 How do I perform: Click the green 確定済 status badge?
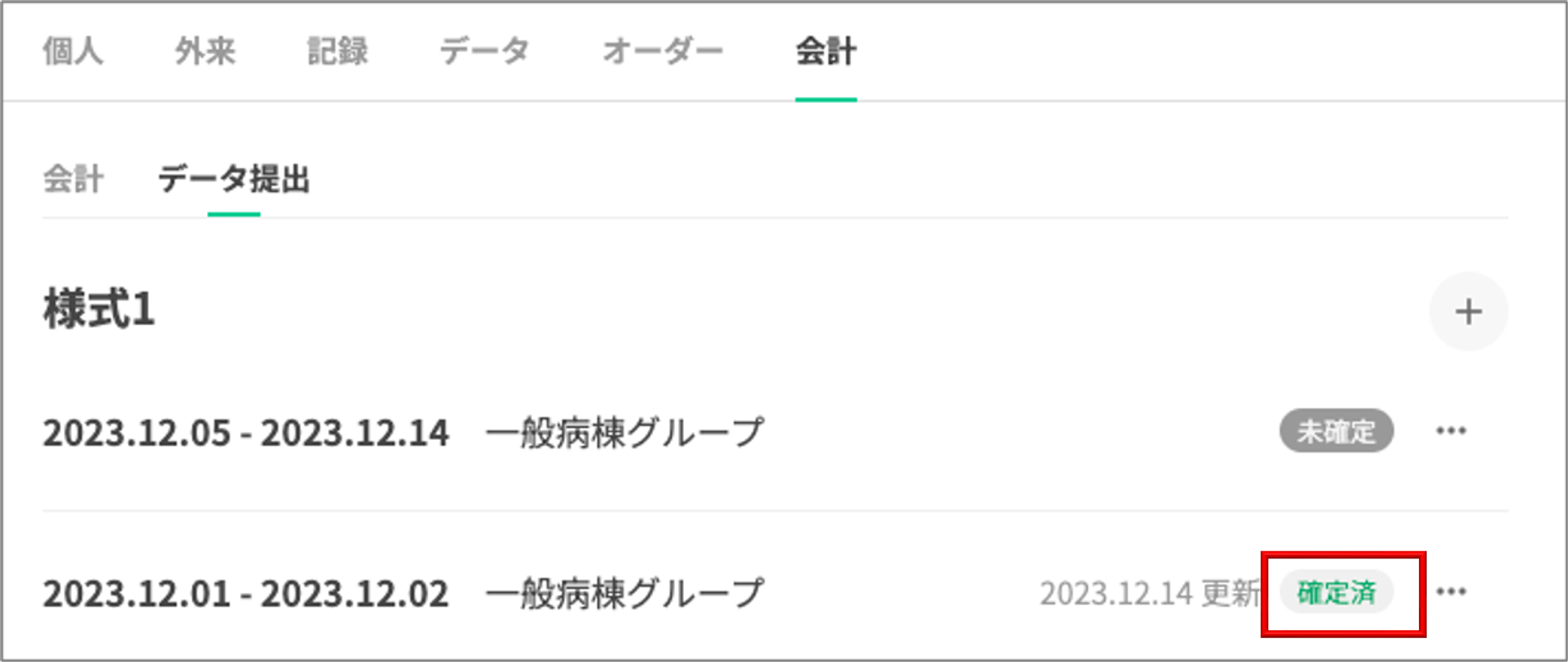click(x=1336, y=592)
